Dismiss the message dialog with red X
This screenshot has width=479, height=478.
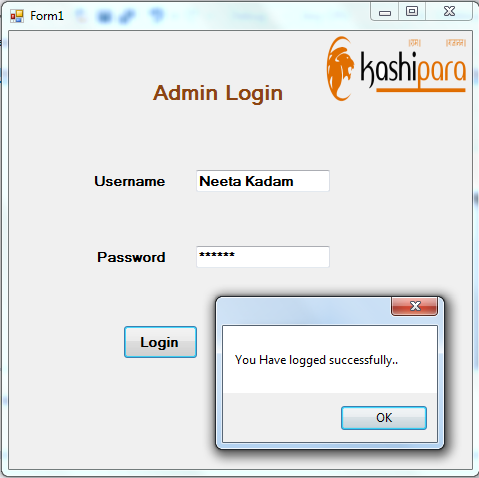(x=414, y=306)
